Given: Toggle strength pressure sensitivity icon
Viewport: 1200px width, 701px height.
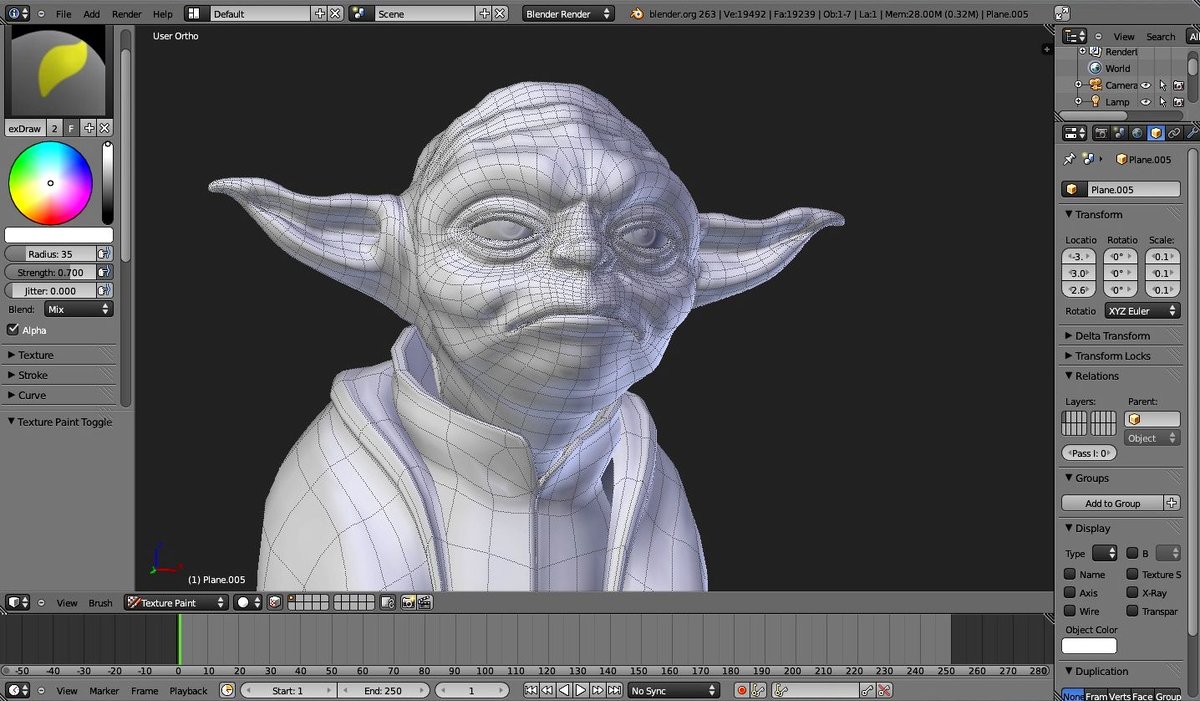Looking at the screenshot, I should [x=104, y=272].
